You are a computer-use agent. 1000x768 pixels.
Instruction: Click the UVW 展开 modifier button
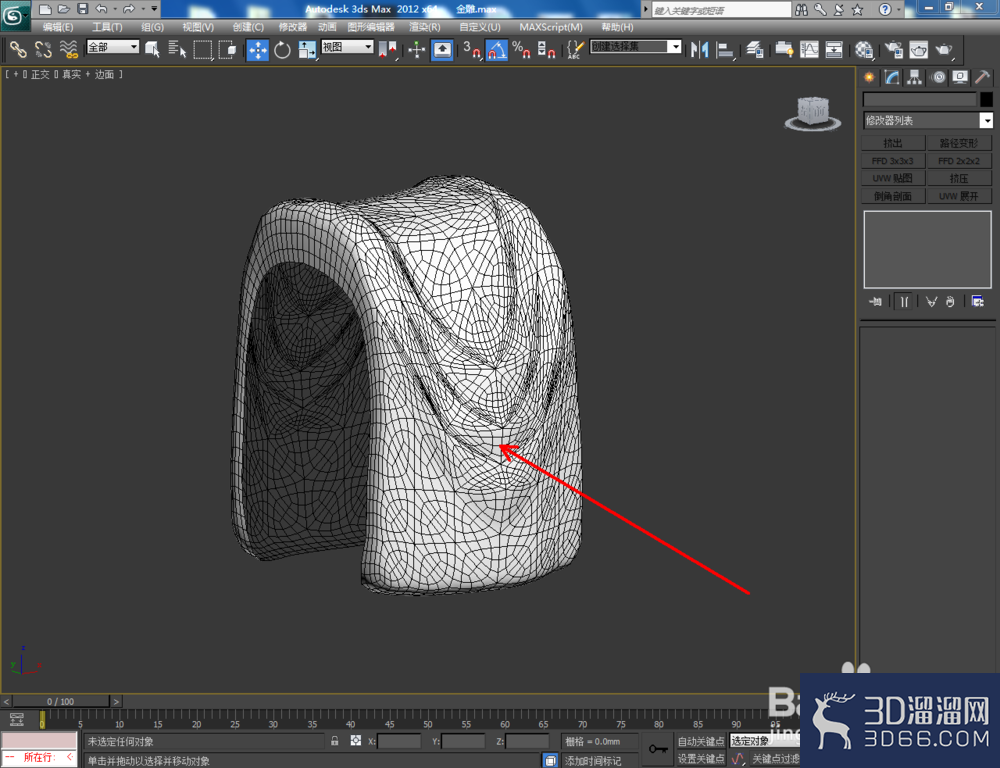[x=959, y=196]
